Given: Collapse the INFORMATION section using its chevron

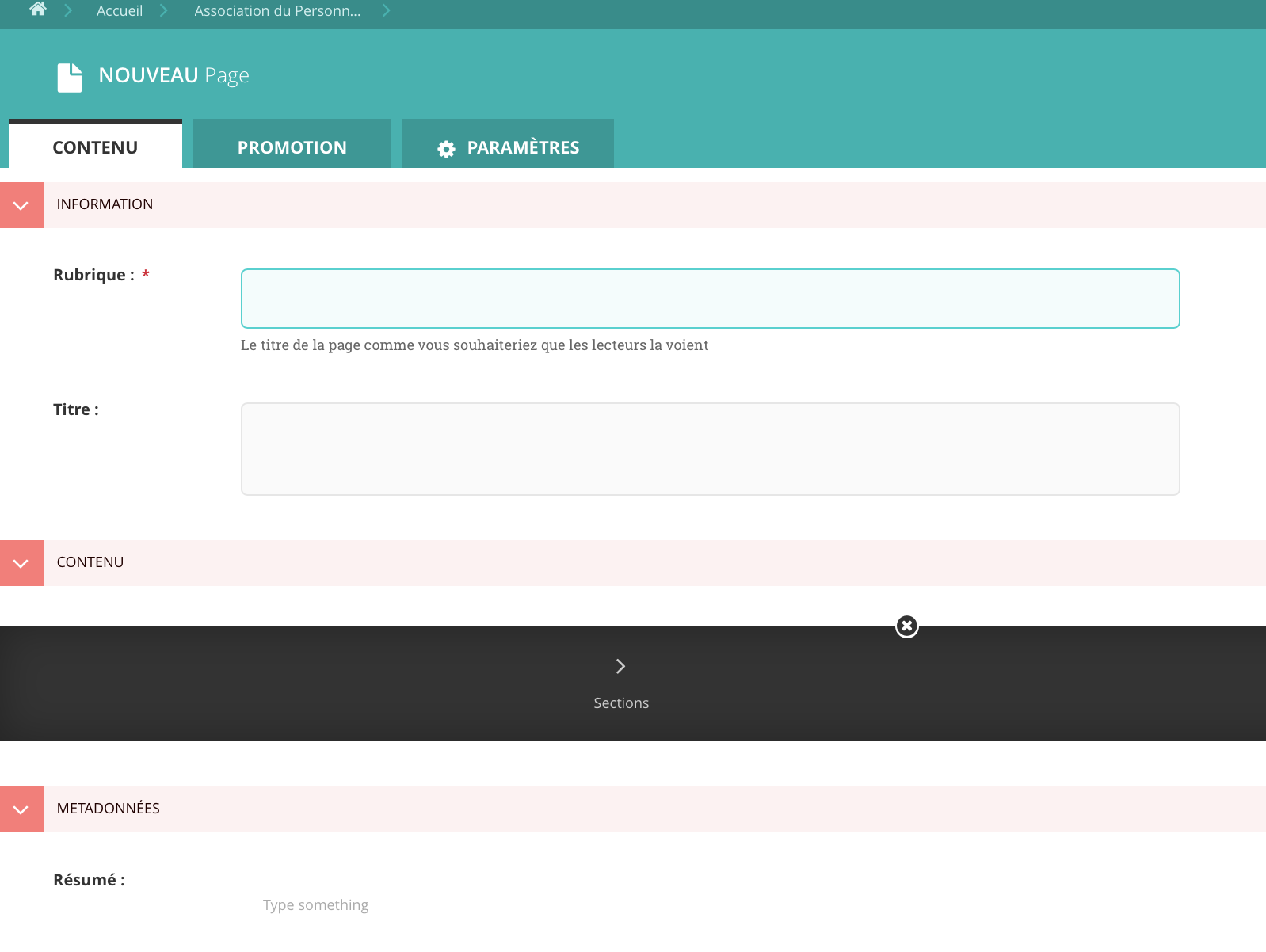Looking at the screenshot, I should coord(21,205).
